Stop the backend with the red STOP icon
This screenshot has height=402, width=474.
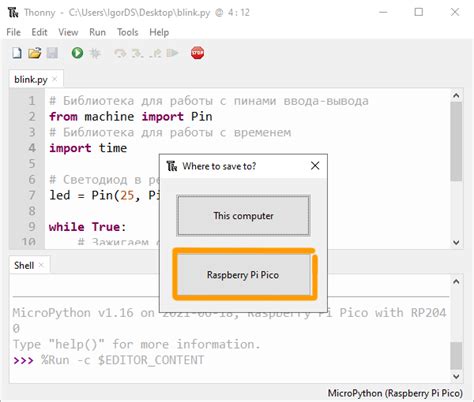[197, 53]
